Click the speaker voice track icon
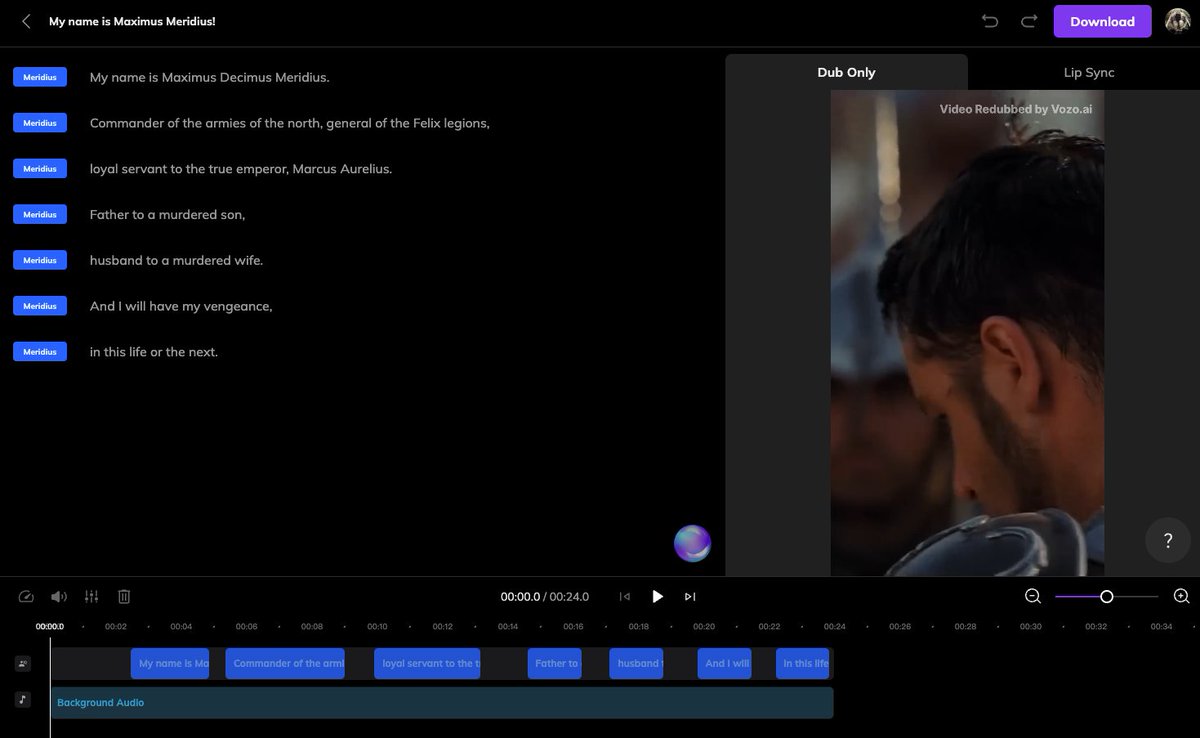The height and width of the screenshot is (738, 1200). click(x=23, y=663)
